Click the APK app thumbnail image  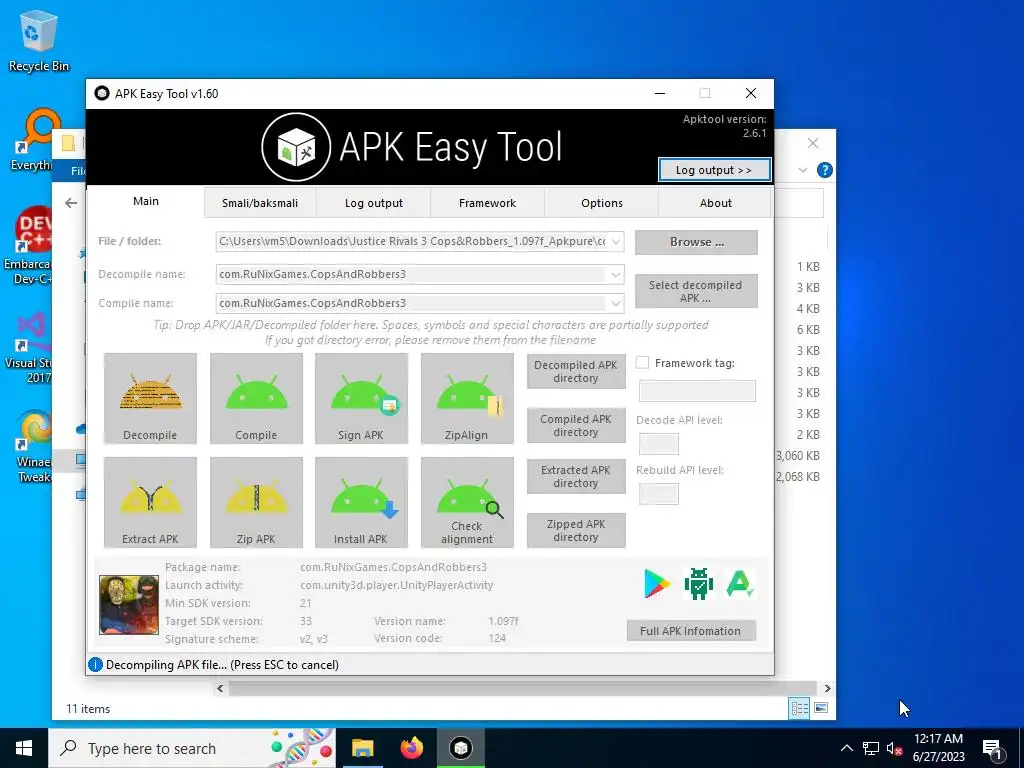(x=129, y=604)
